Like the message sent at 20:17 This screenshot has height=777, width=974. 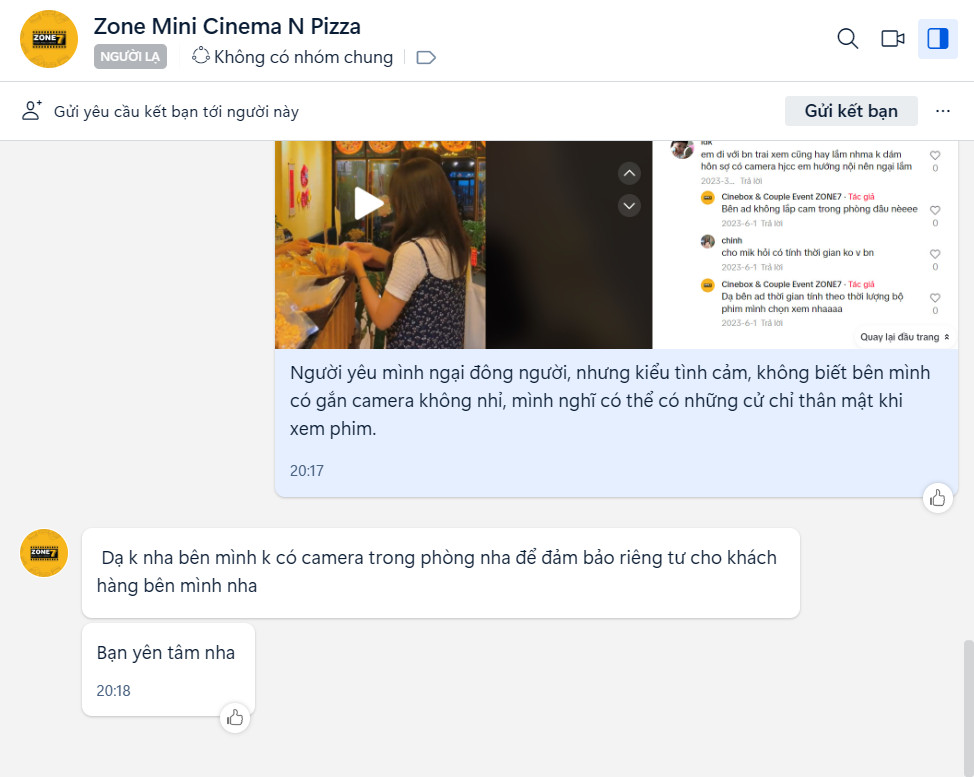pyautogui.click(x=937, y=498)
